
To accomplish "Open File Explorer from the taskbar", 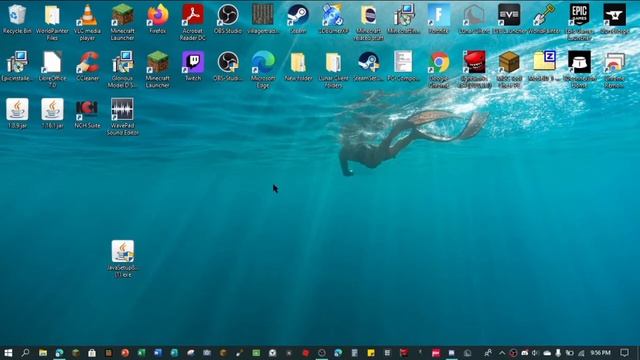I will coord(43,353).
